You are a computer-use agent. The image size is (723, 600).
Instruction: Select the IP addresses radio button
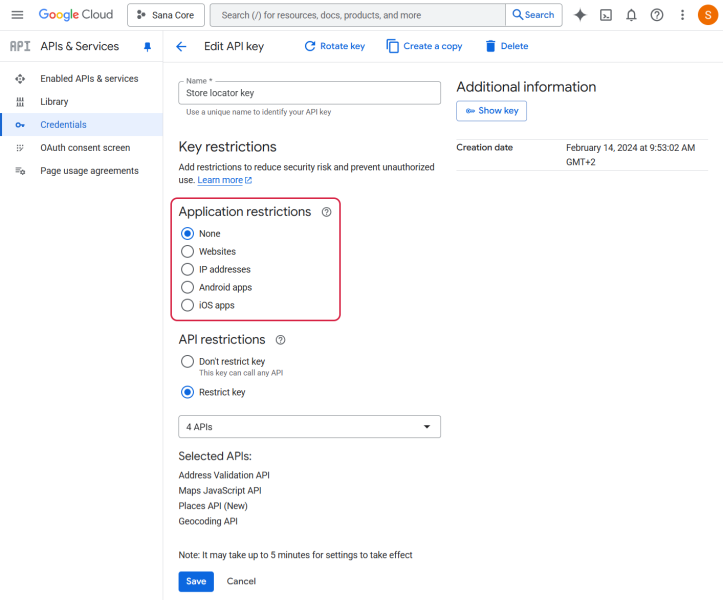(x=187, y=270)
